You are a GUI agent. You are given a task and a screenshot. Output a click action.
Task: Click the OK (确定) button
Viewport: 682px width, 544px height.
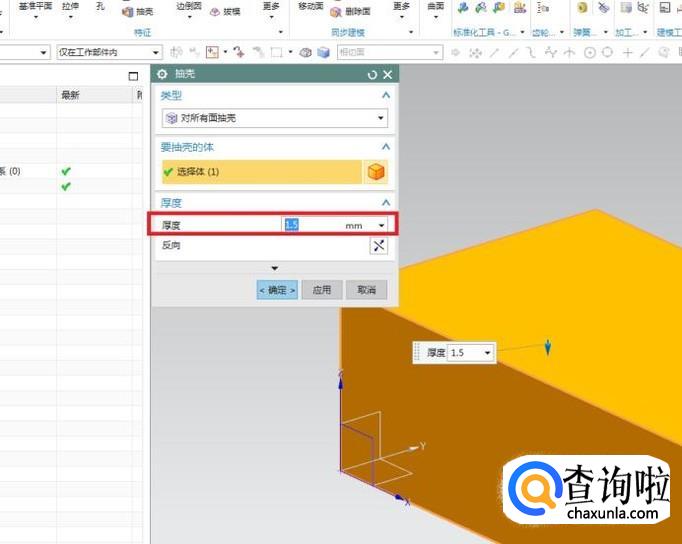(277, 290)
